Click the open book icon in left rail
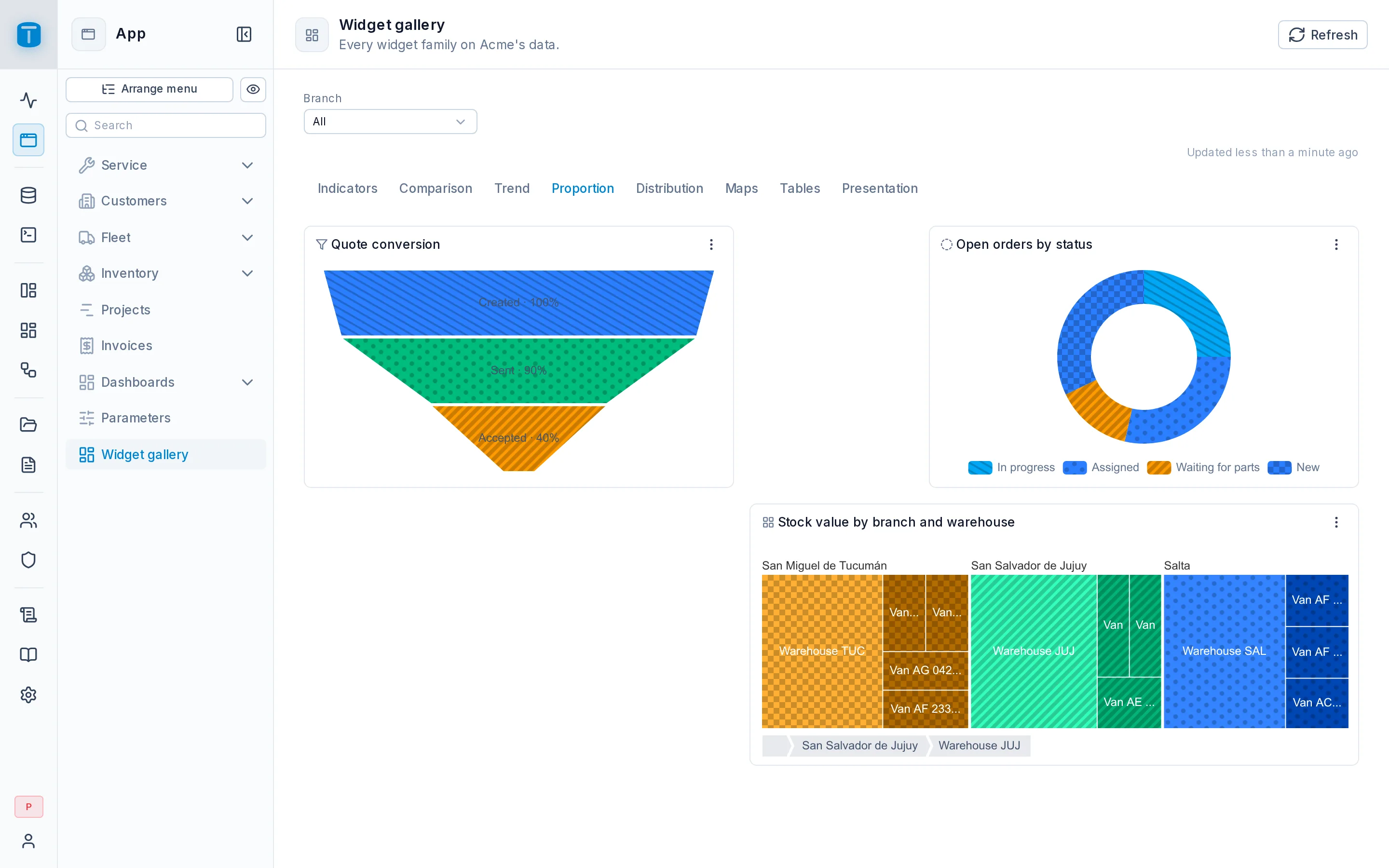 tap(28, 654)
